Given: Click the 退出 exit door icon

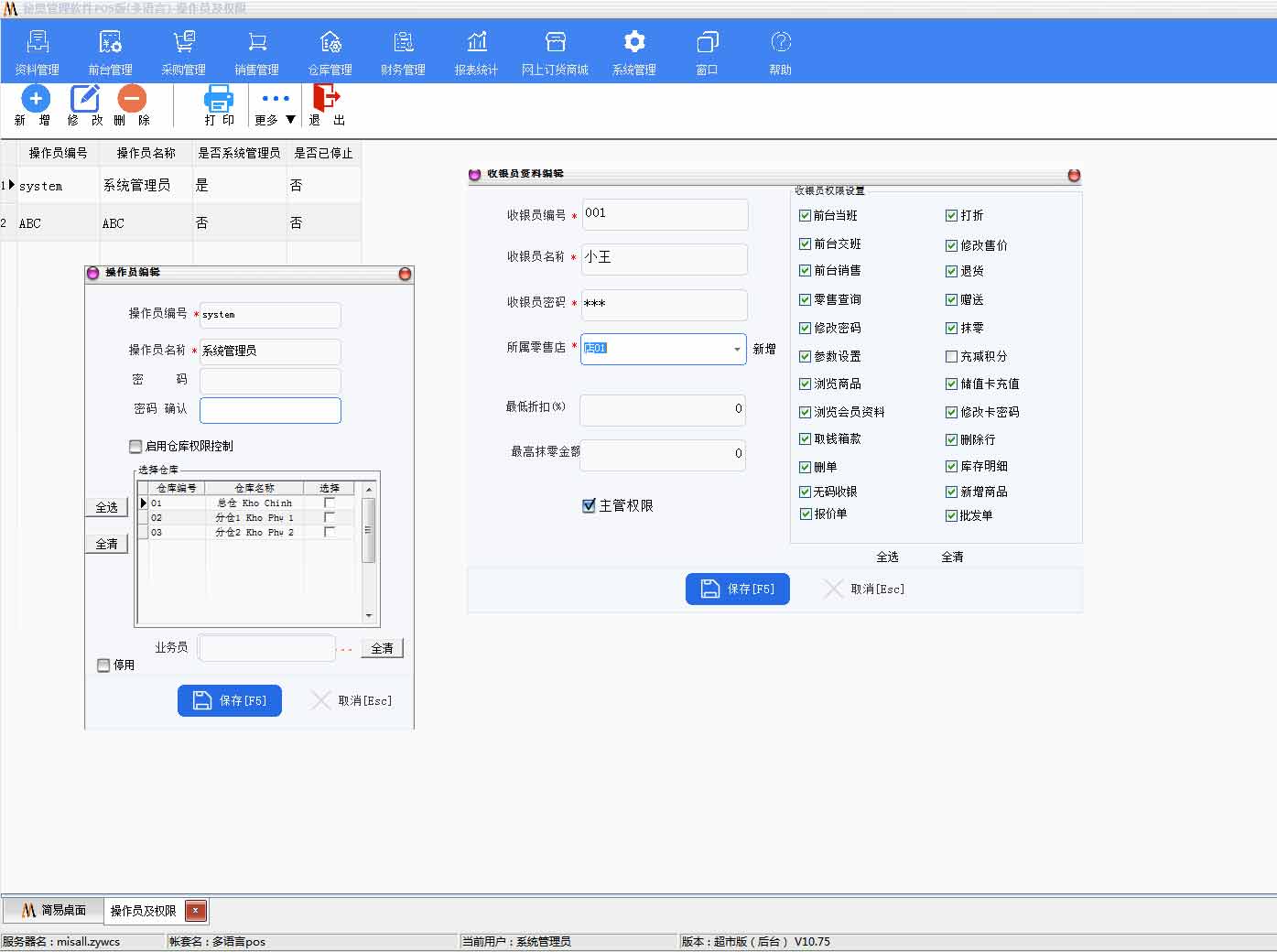Looking at the screenshot, I should pyautogui.click(x=326, y=98).
